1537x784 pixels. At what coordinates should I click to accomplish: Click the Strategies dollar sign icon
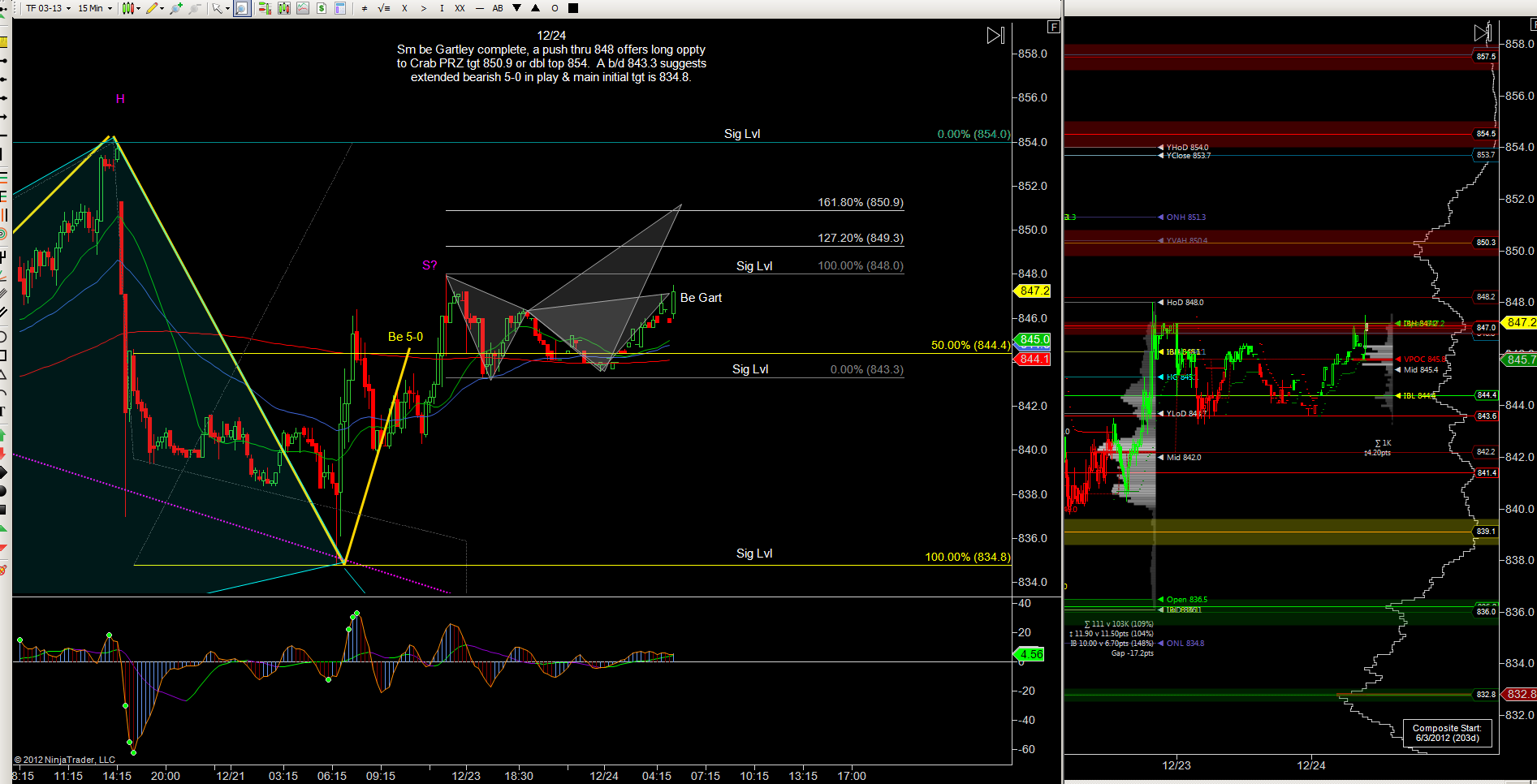pos(322,8)
